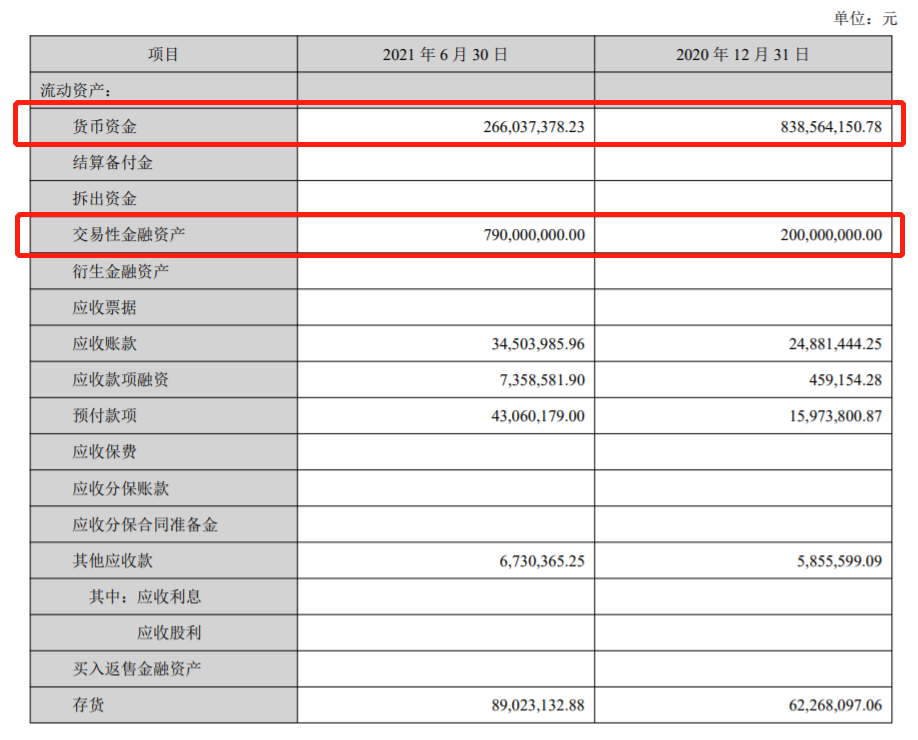Click the 其他应收款 row label
918x740 pixels.
tap(112, 560)
